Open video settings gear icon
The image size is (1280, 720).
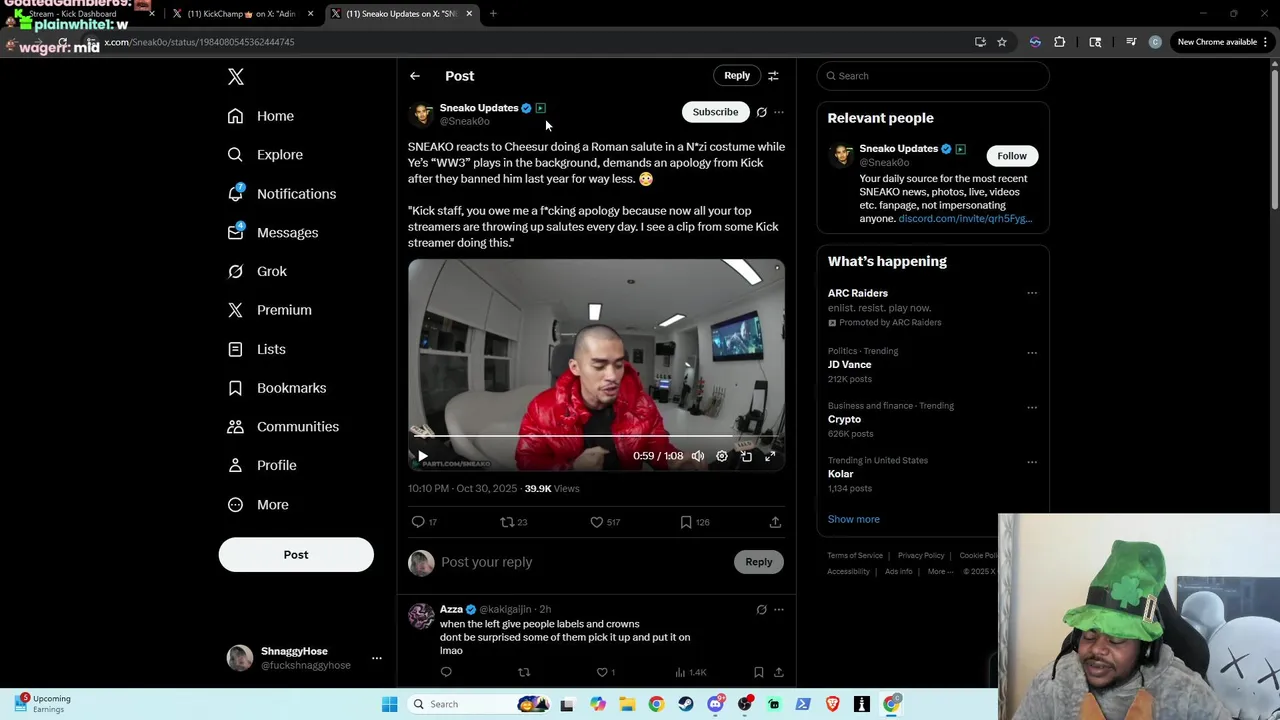coord(722,456)
